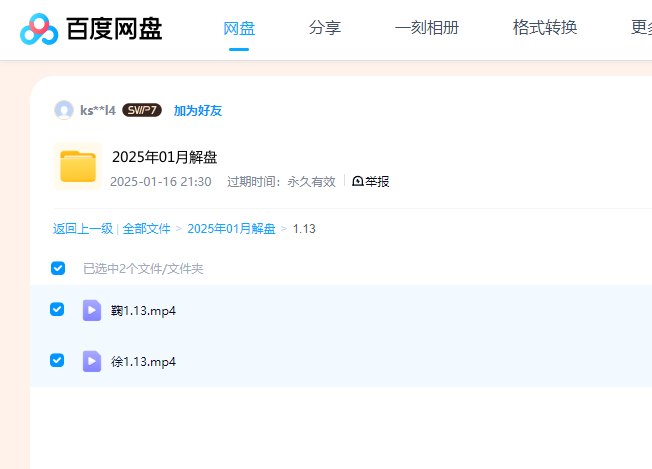Open the 分享 tab
The image size is (652, 469).
(x=325, y=27)
